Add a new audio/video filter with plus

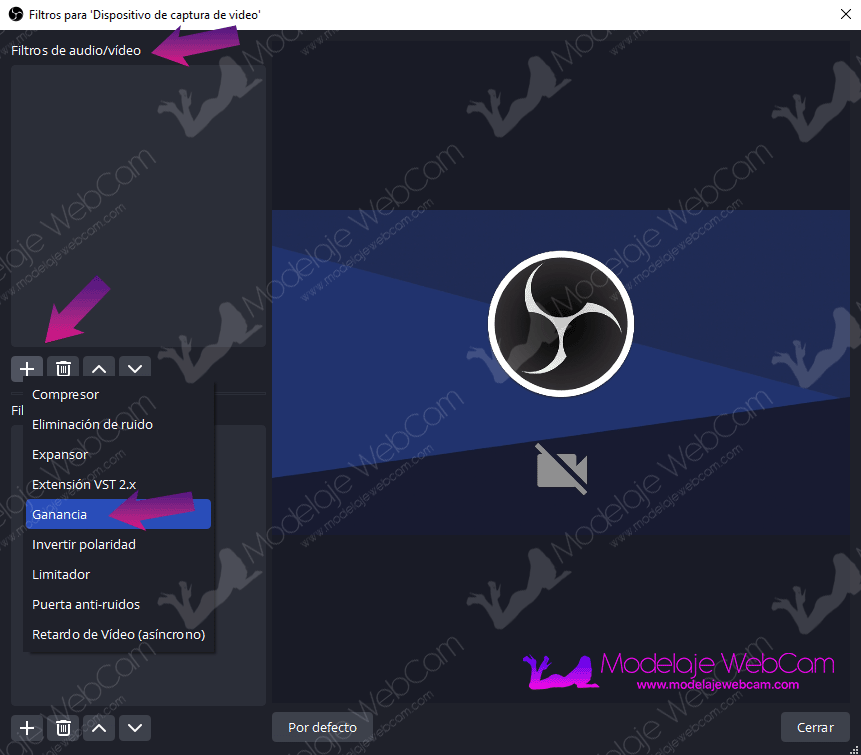[26, 368]
